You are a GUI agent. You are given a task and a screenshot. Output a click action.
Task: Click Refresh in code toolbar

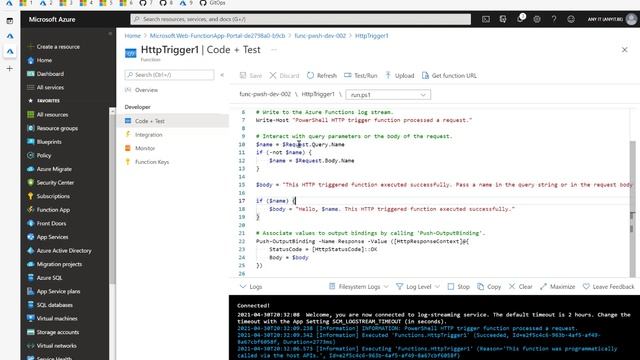(x=322, y=76)
